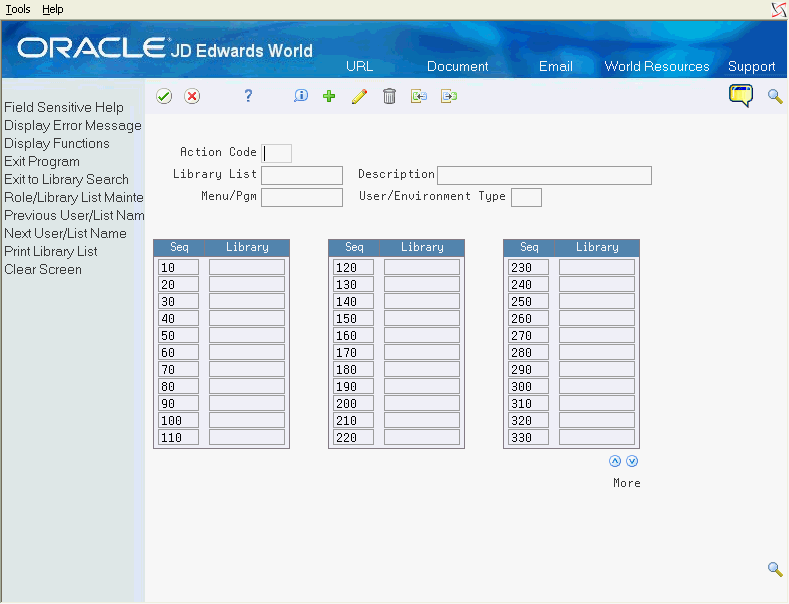
Task: Open the Tools menu
Action: [18, 9]
